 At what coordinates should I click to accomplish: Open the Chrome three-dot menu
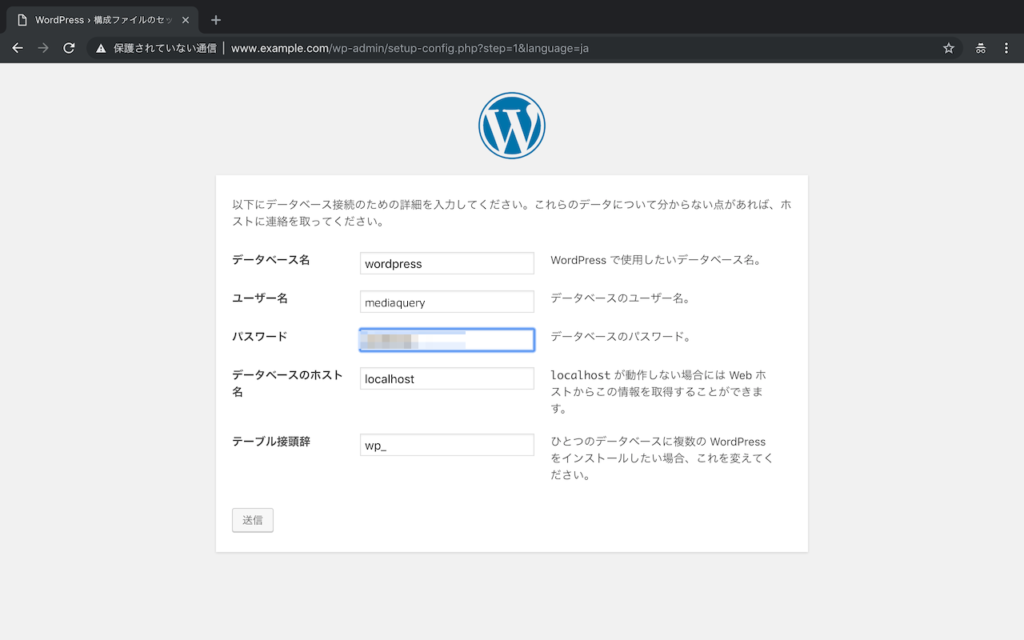[x=1006, y=48]
